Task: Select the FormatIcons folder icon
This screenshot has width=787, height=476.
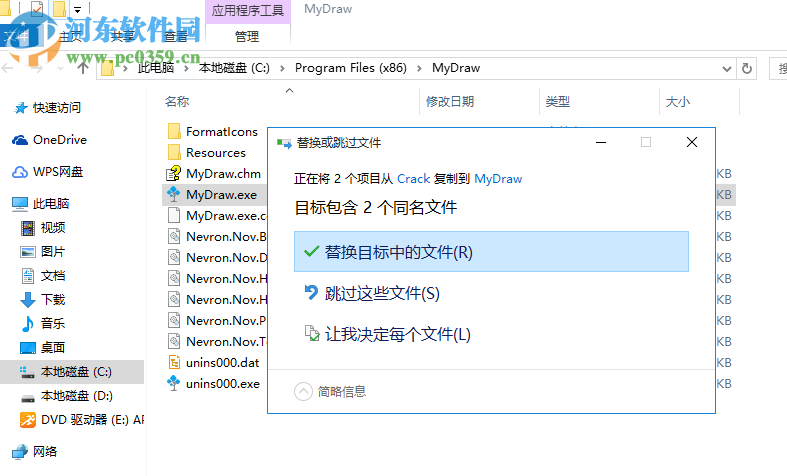Action: (x=174, y=132)
